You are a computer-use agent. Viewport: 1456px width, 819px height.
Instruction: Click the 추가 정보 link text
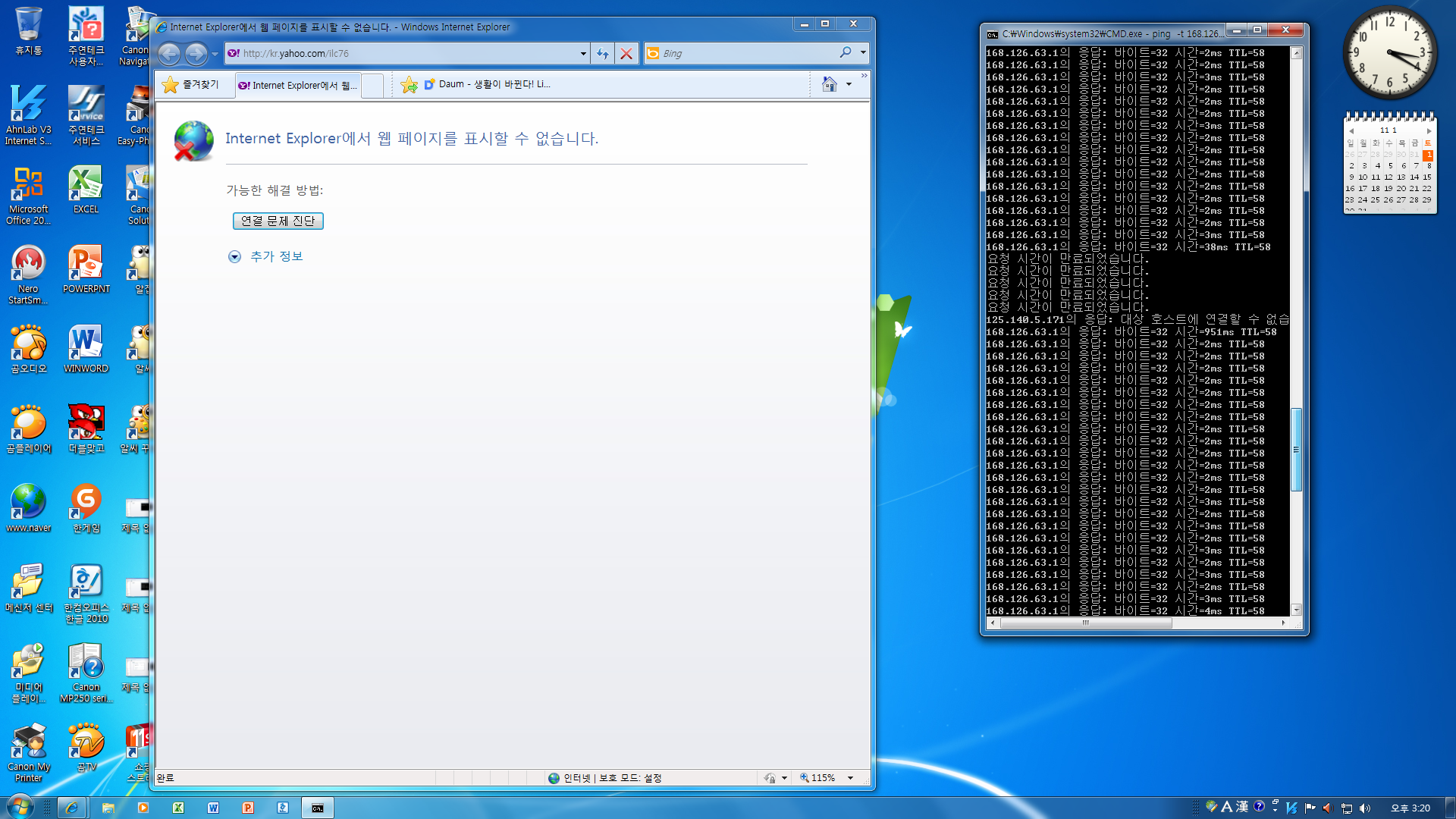(x=277, y=256)
